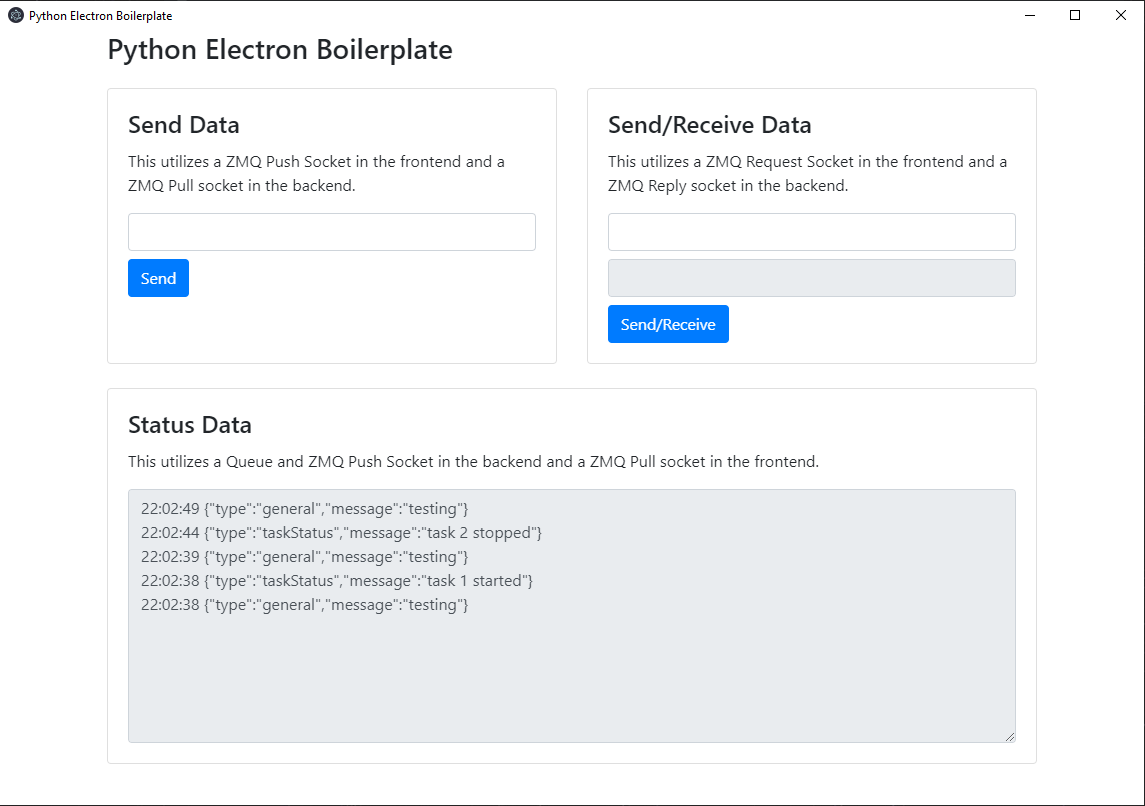Click the main "Python Electron Boilerplate" page heading
1145x806 pixels.
click(280, 50)
